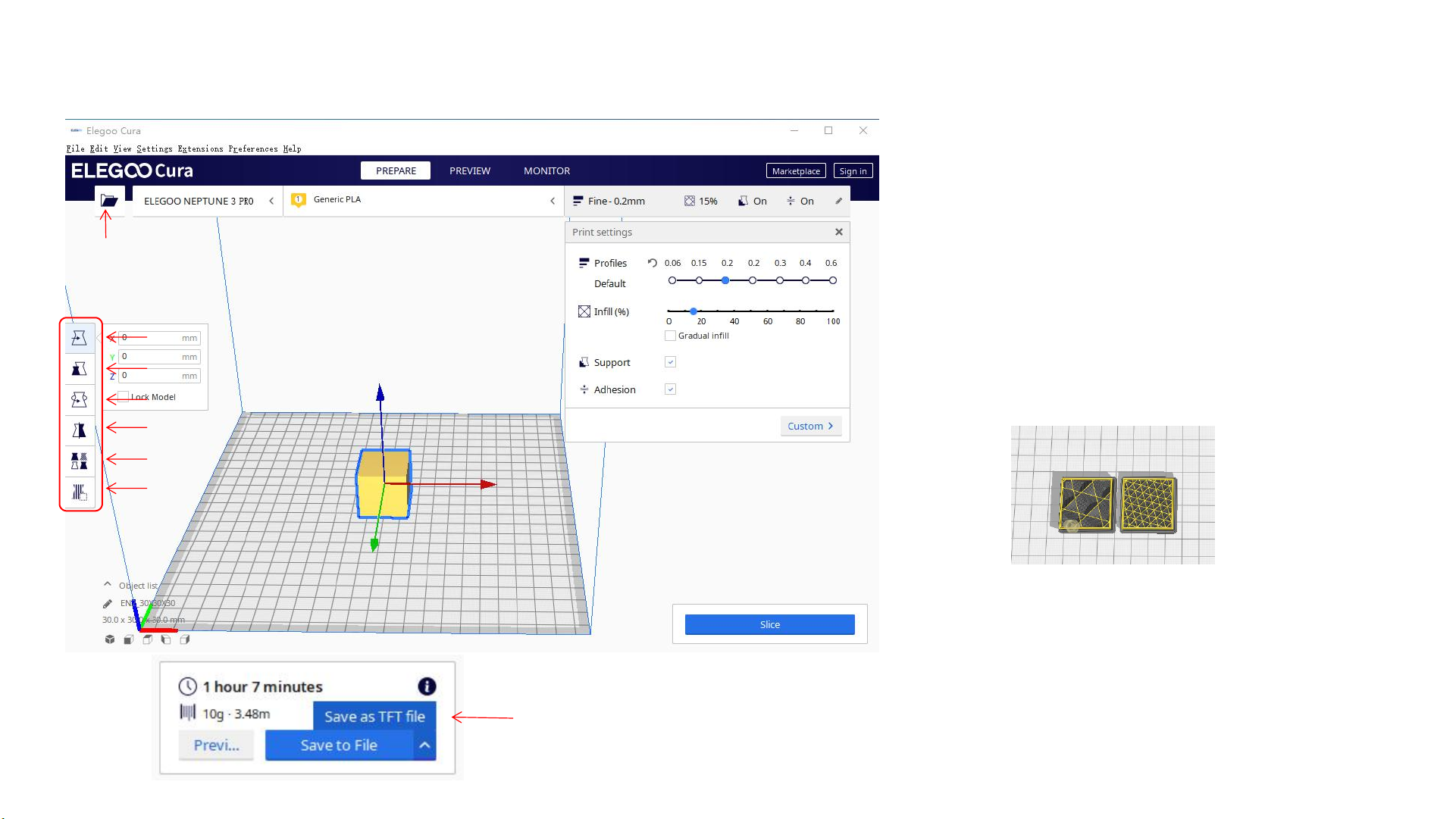Toggle the Adhesion checkbox
This screenshot has height=819, width=1456.
click(670, 389)
